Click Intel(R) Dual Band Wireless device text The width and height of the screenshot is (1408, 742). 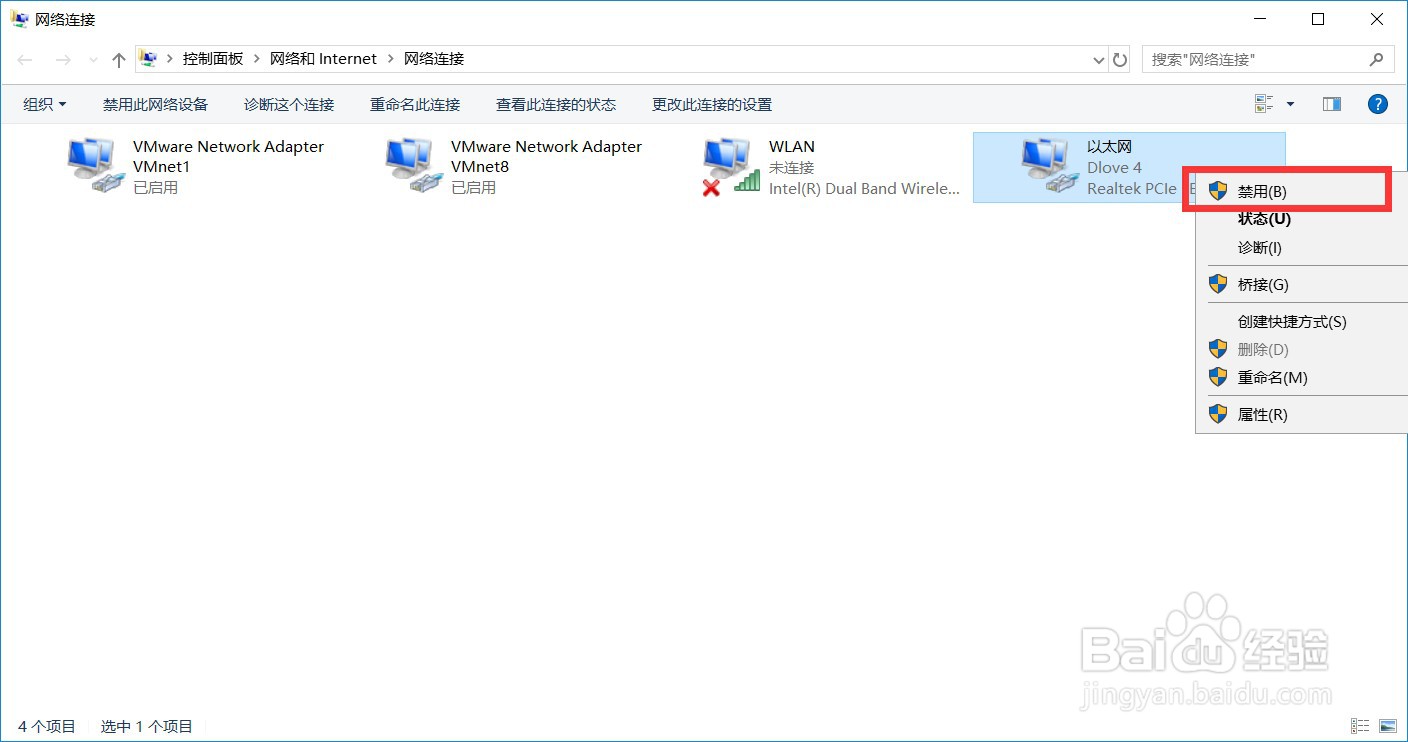[864, 187]
